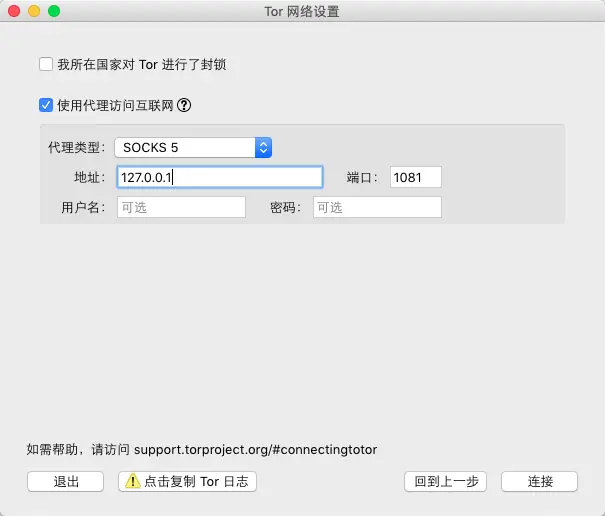
Task: Minimize the window with the yellow button
Action: click(x=34, y=11)
